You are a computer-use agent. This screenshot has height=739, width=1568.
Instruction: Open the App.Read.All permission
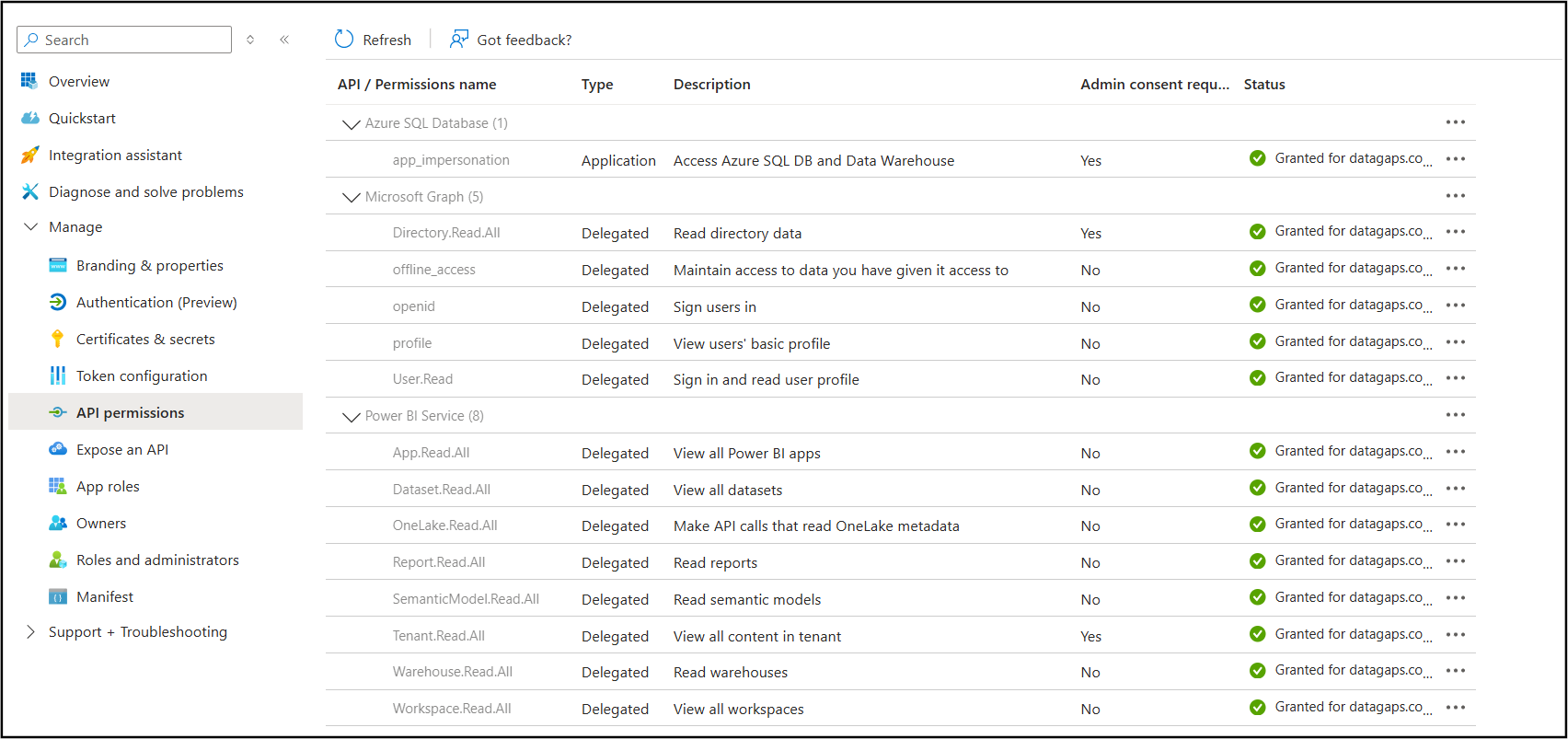pyautogui.click(x=432, y=453)
